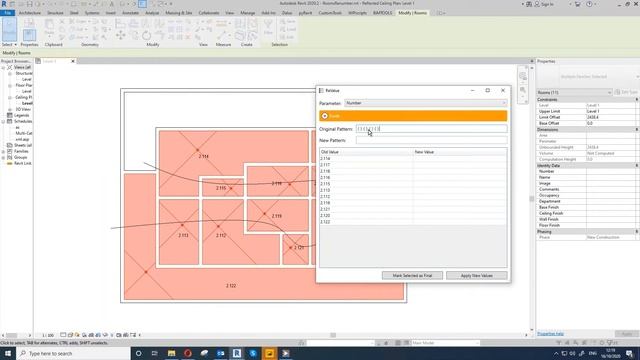Select Sheets (all) in Project Browser
Screen dimensions: 640x360
tap(23, 145)
